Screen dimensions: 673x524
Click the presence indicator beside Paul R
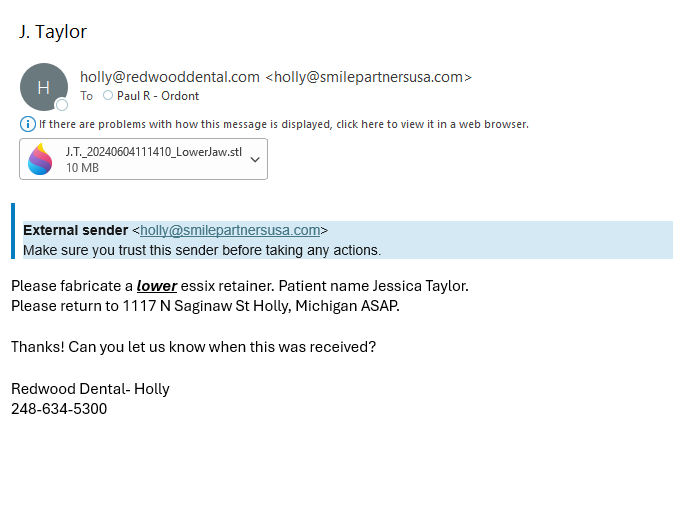(108, 96)
